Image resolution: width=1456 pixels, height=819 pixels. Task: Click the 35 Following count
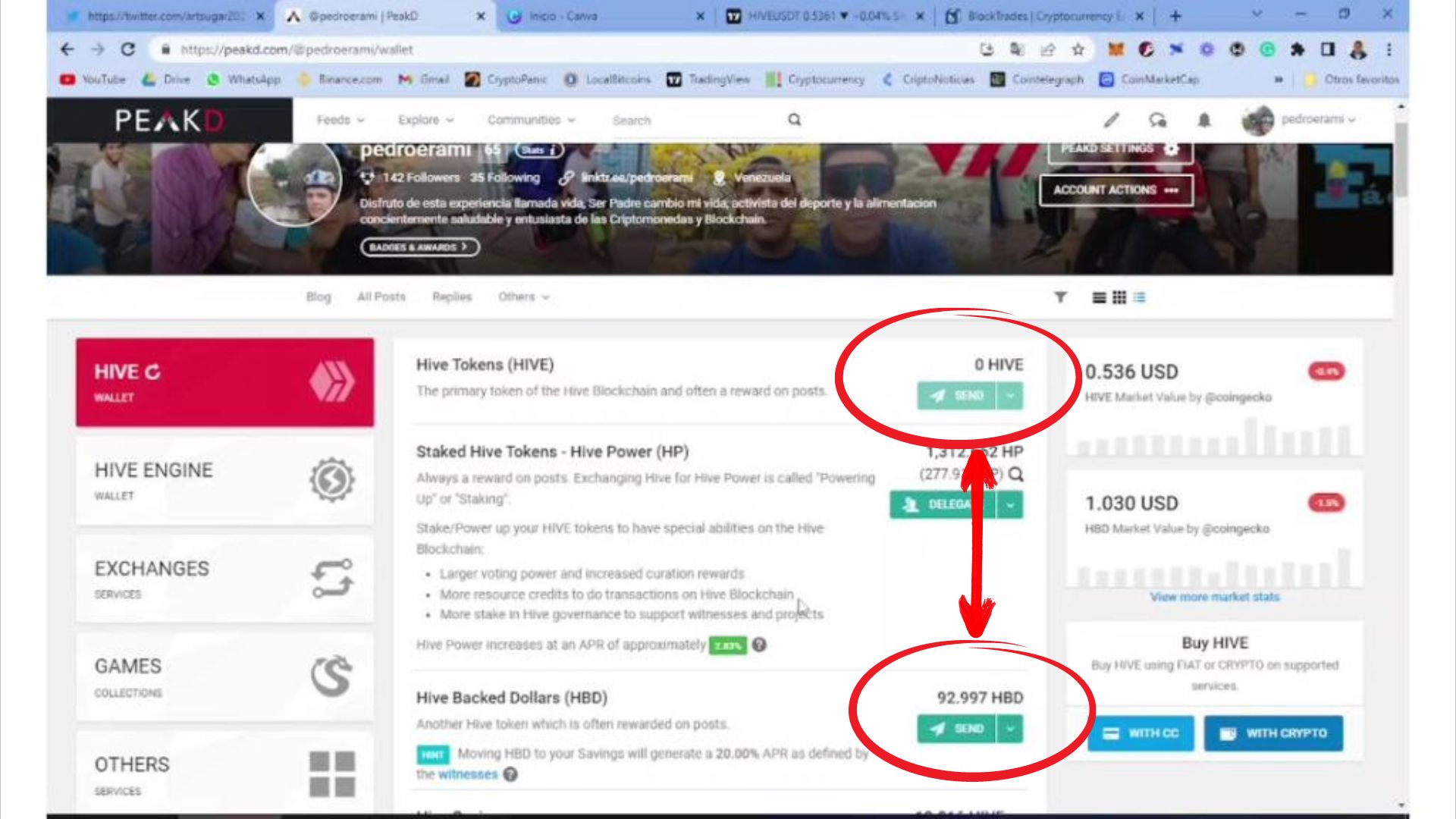point(505,177)
